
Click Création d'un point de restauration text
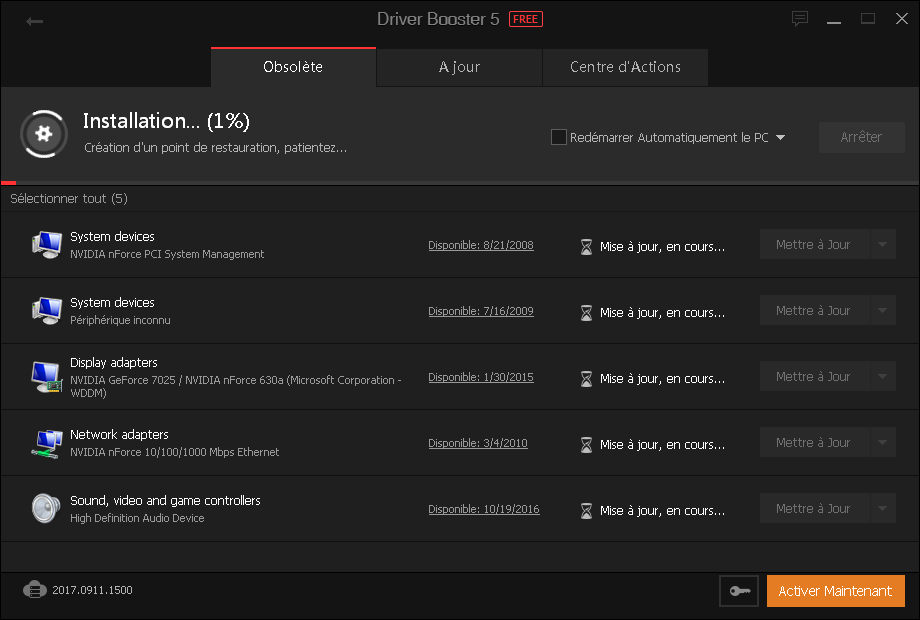[215, 148]
